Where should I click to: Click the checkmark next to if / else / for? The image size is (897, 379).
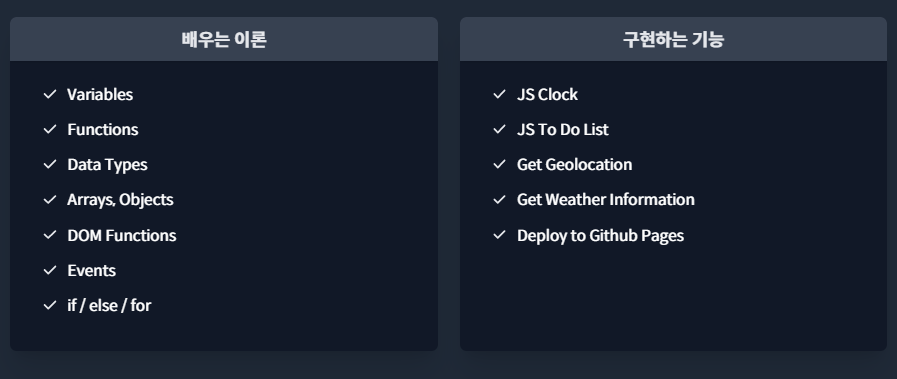click(x=50, y=305)
